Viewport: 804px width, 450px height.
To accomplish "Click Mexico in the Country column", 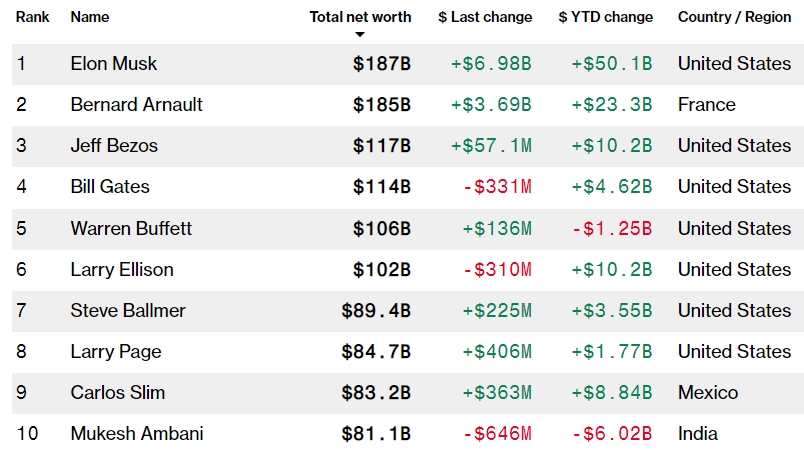I will (x=708, y=393).
